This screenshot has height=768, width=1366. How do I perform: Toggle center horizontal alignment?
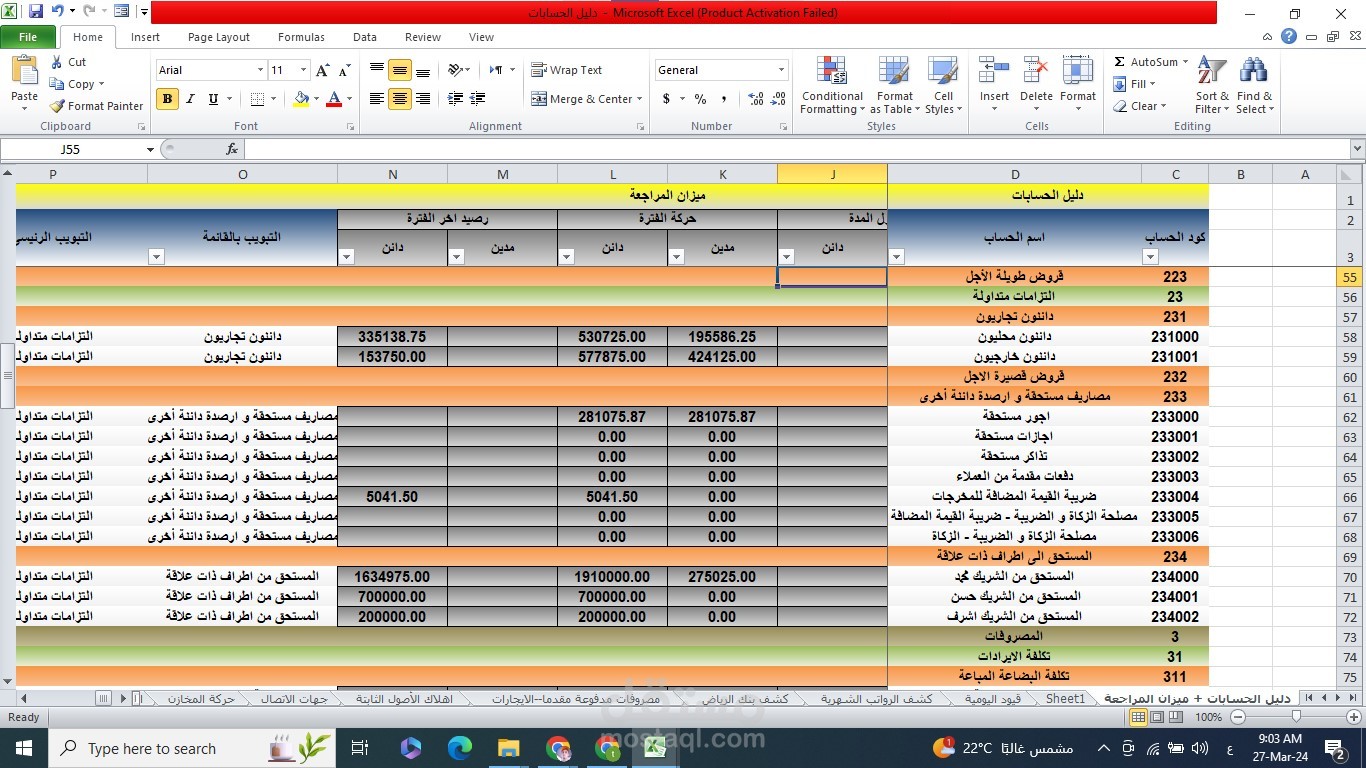(x=400, y=99)
